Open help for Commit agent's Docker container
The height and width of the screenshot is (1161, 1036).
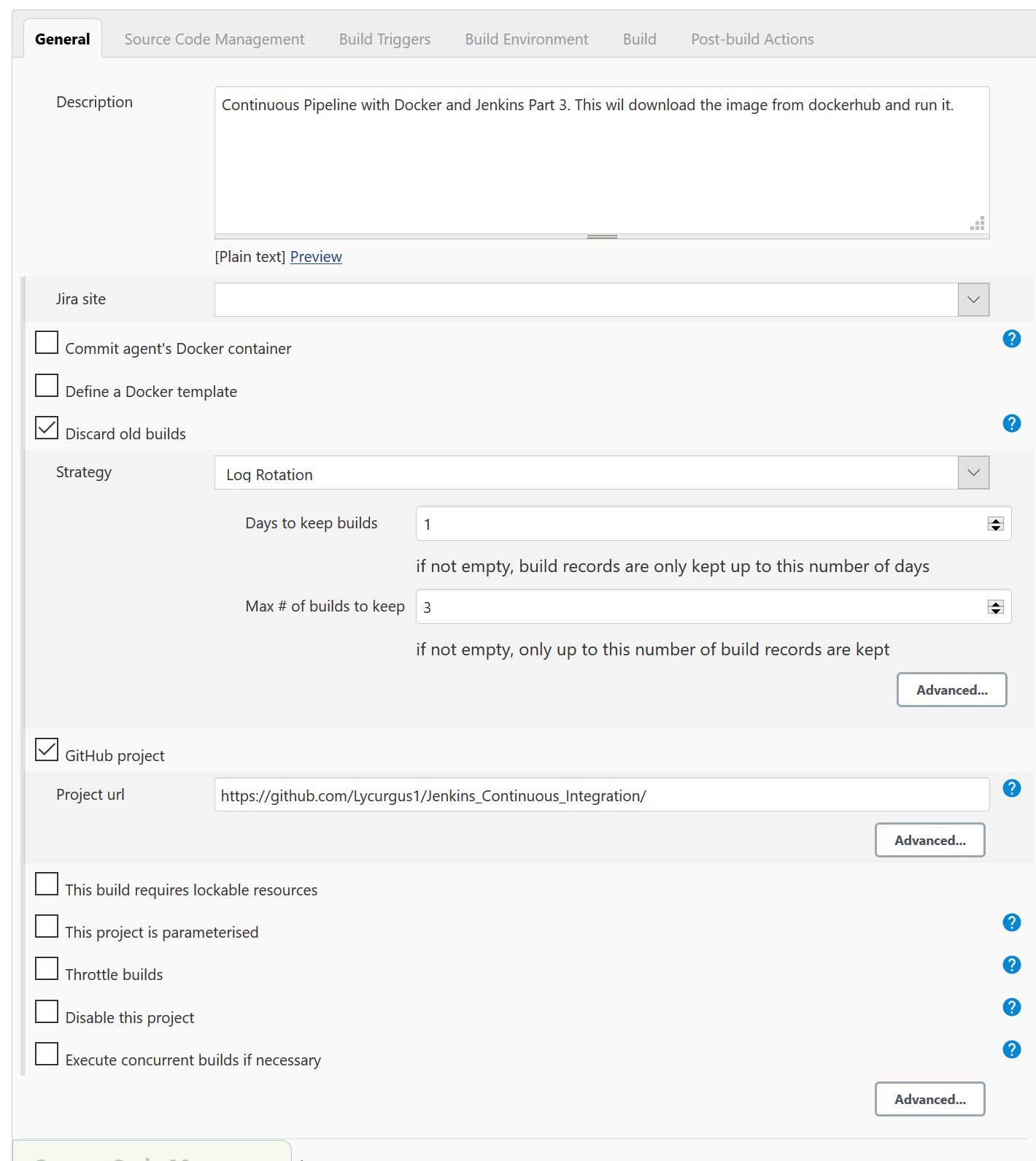pos(1011,339)
